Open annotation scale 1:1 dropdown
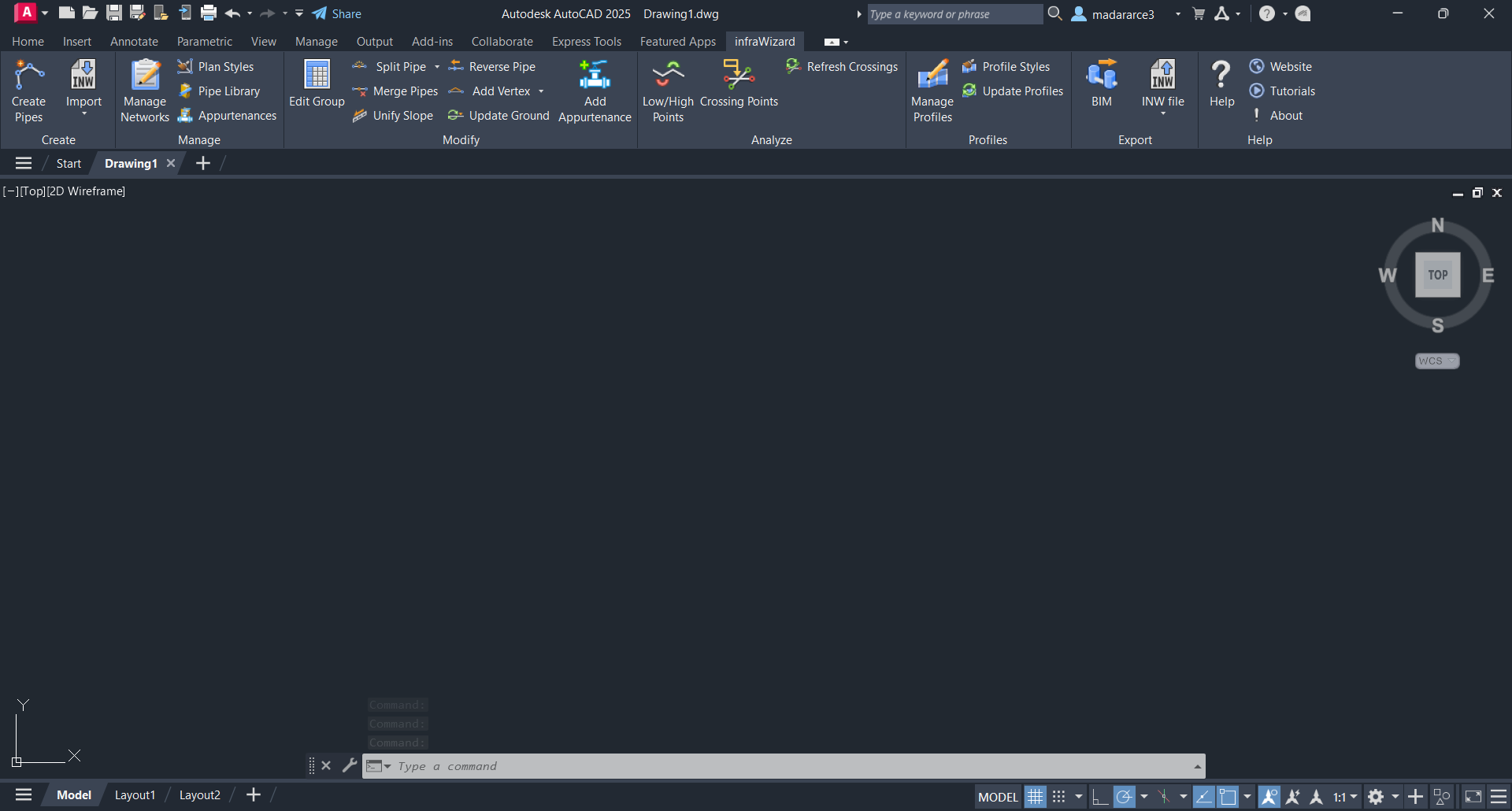Screen dimensions: 1512x811 click(1345, 797)
